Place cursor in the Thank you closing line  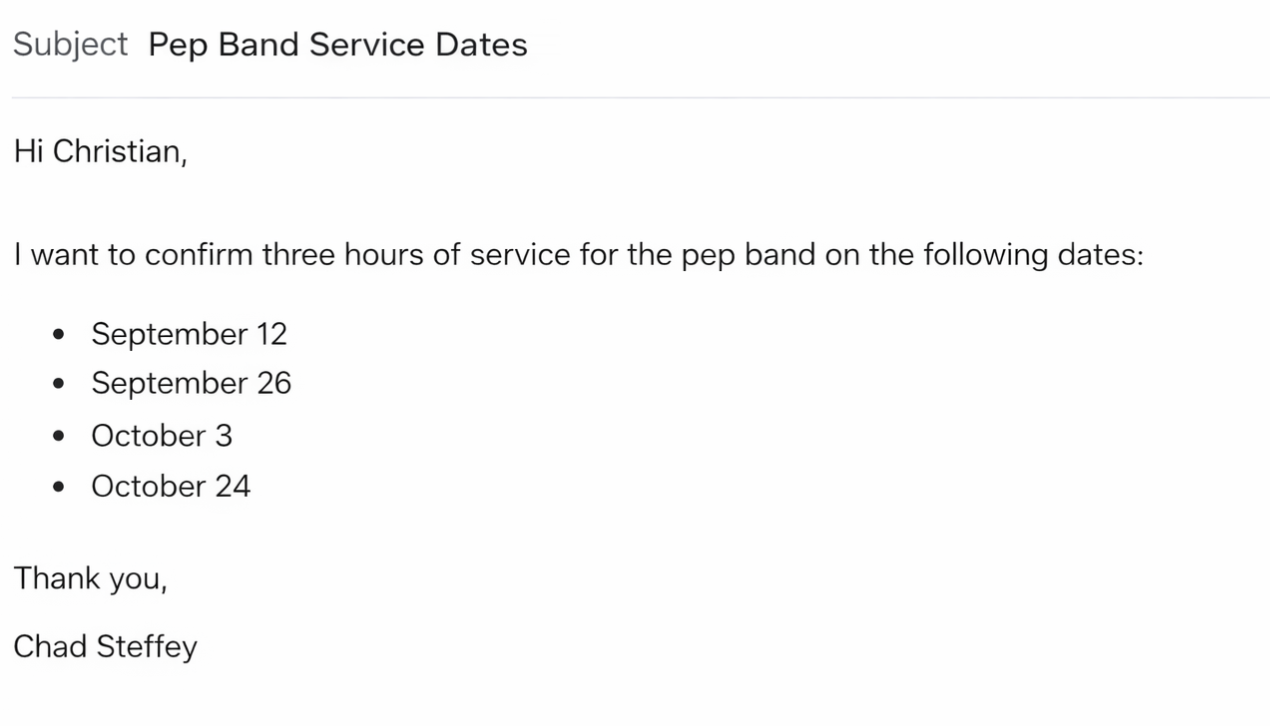90,579
